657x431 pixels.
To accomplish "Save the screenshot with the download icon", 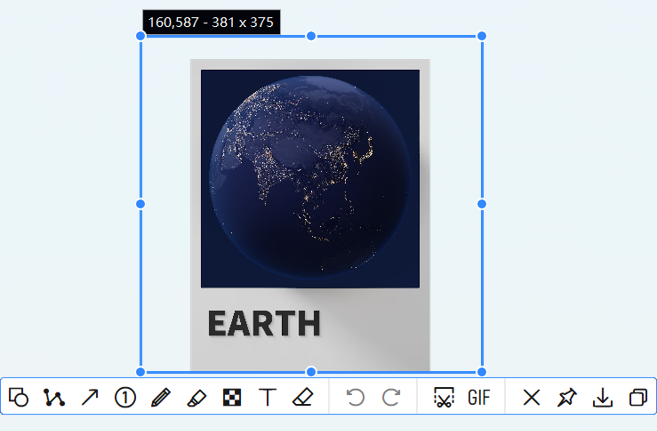I will click(603, 397).
